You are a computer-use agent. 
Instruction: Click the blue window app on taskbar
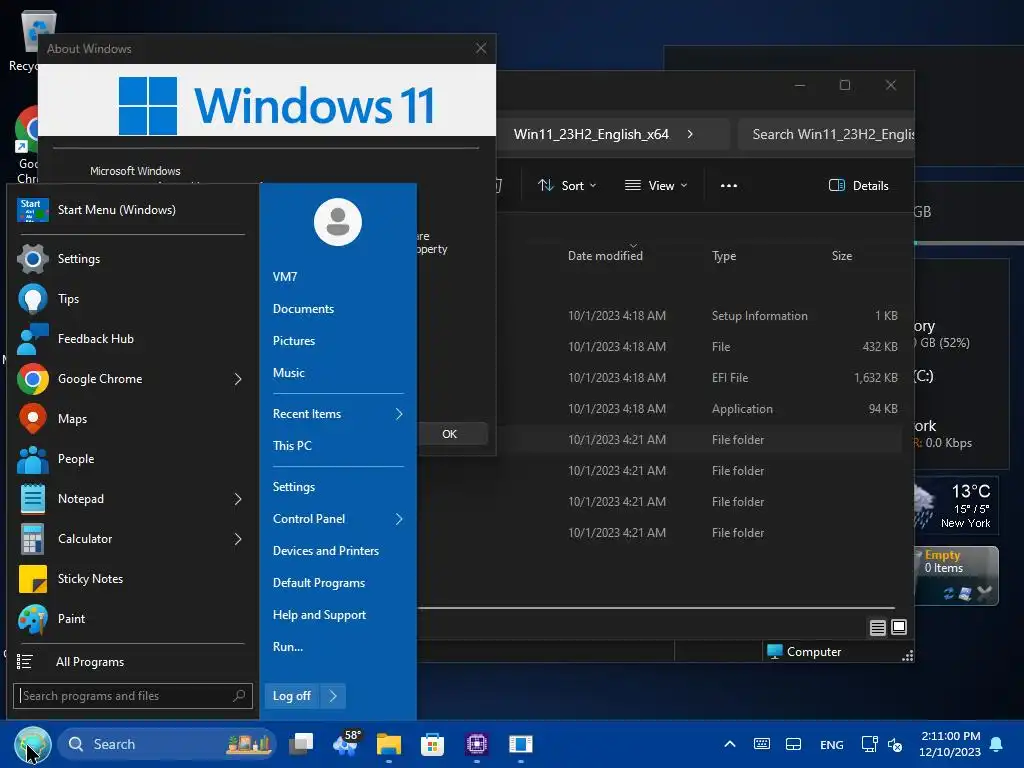click(520, 744)
